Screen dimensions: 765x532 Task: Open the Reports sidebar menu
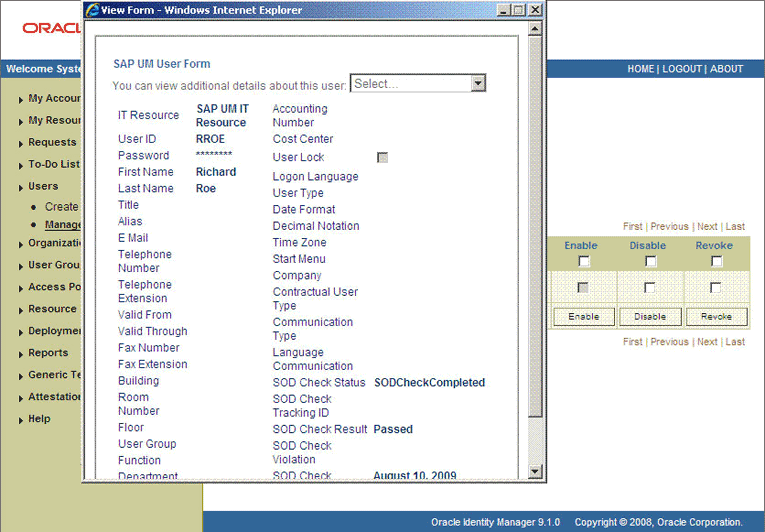click(x=48, y=352)
